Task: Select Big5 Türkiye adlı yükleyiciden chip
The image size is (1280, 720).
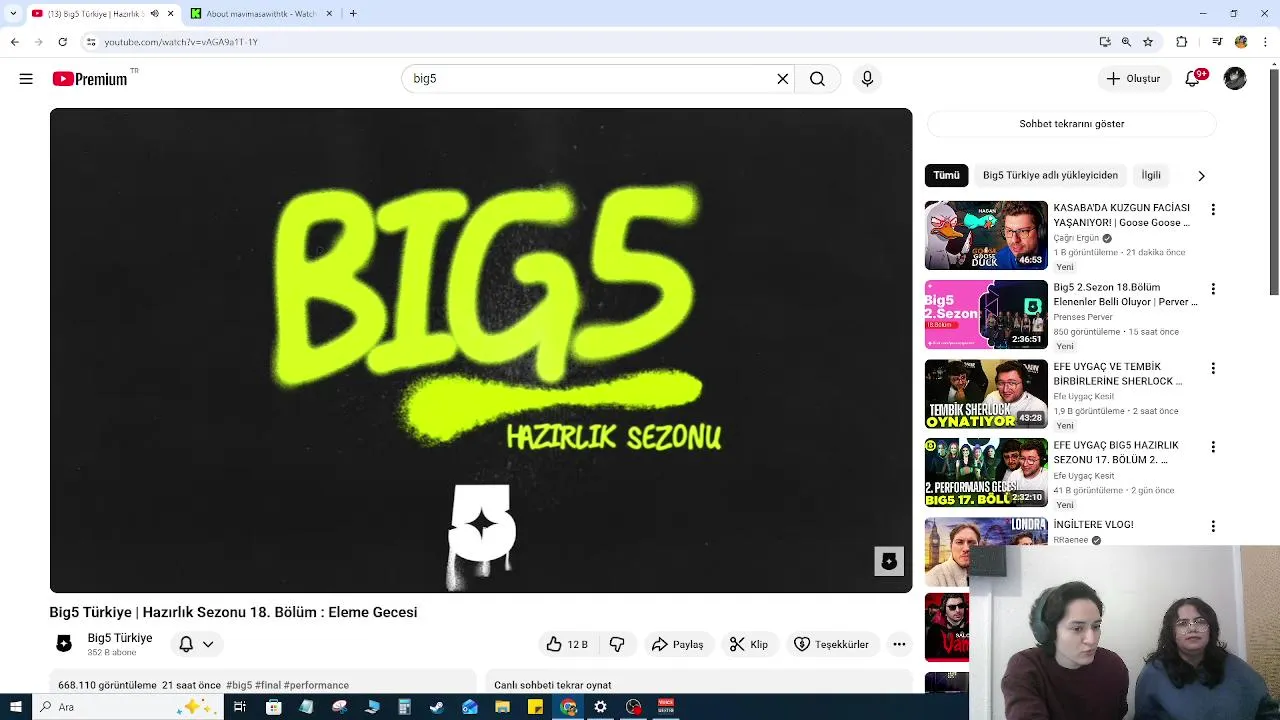Action: click(x=1050, y=175)
